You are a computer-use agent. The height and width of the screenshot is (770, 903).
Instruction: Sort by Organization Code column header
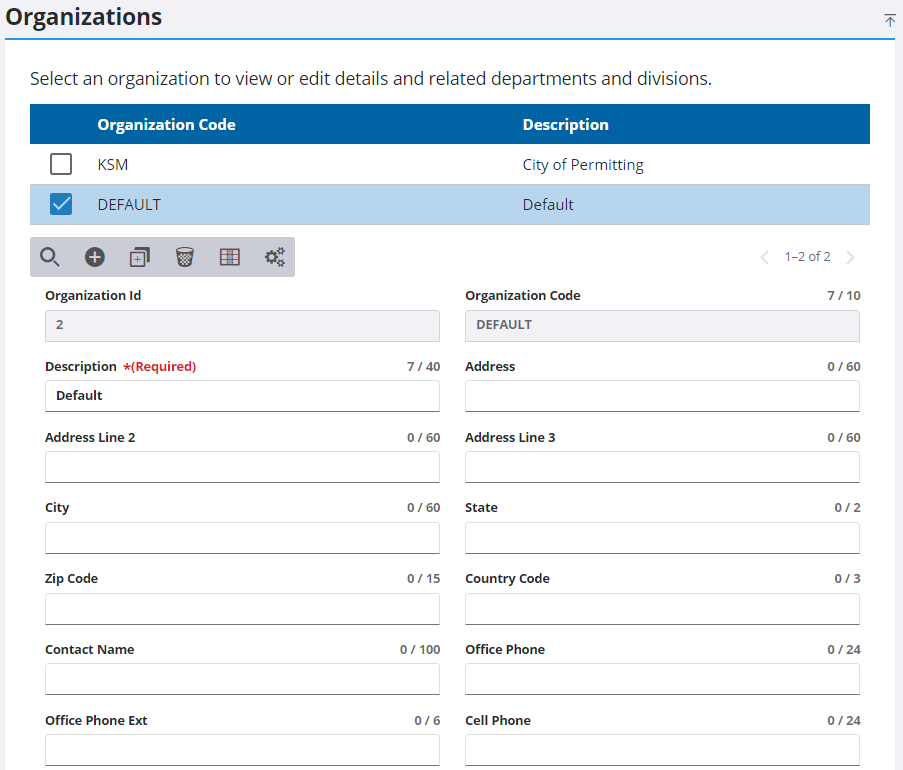(166, 125)
